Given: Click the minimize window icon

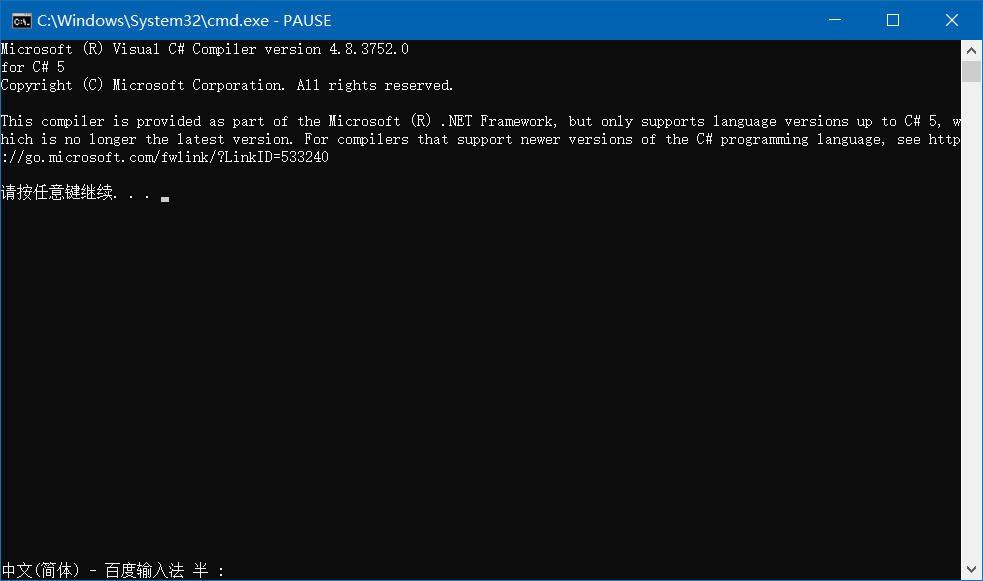Looking at the screenshot, I should click(833, 20).
